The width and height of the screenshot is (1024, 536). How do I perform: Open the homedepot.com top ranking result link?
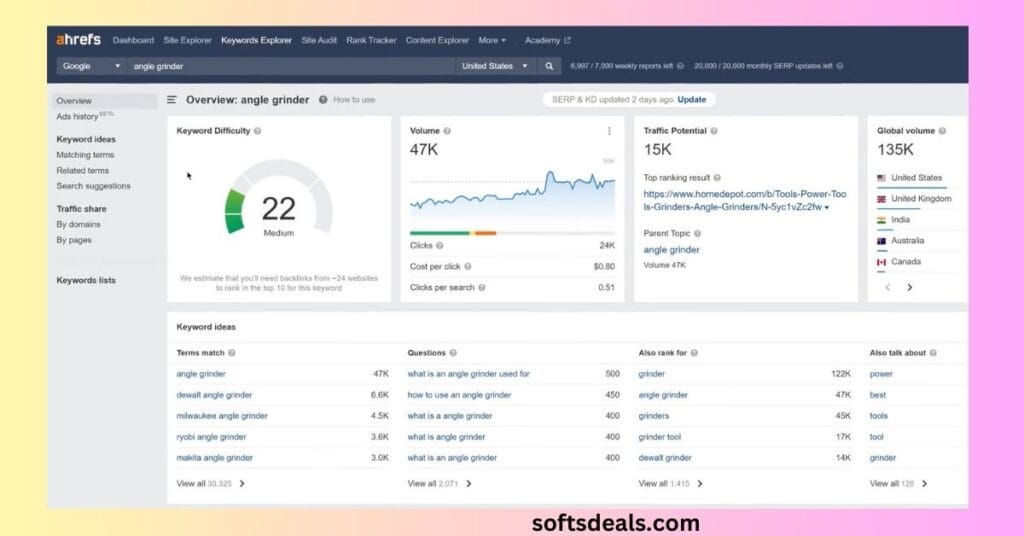744,200
